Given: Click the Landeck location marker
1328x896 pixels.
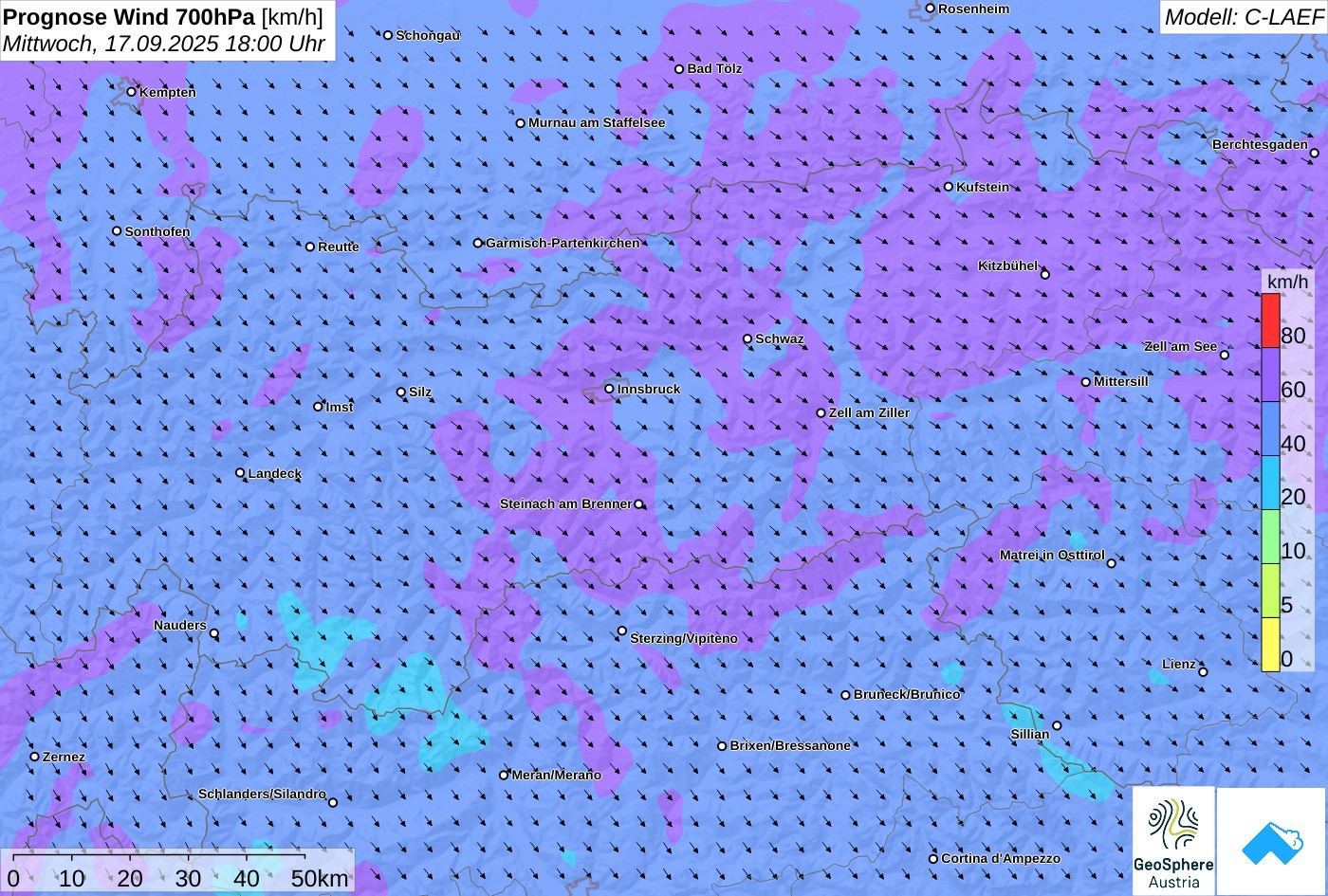Looking at the screenshot, I should coord(240,473).
